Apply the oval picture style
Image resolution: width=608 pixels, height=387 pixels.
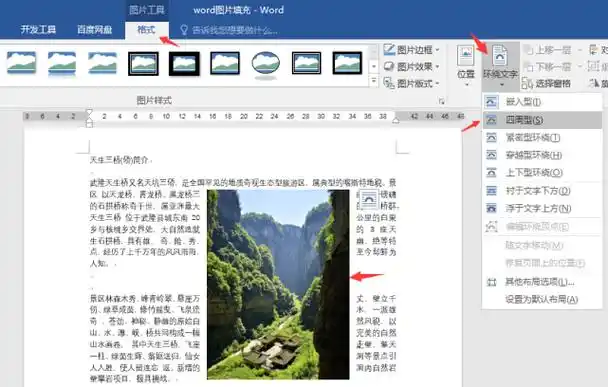pyautogui.click(x=266, y=64)
